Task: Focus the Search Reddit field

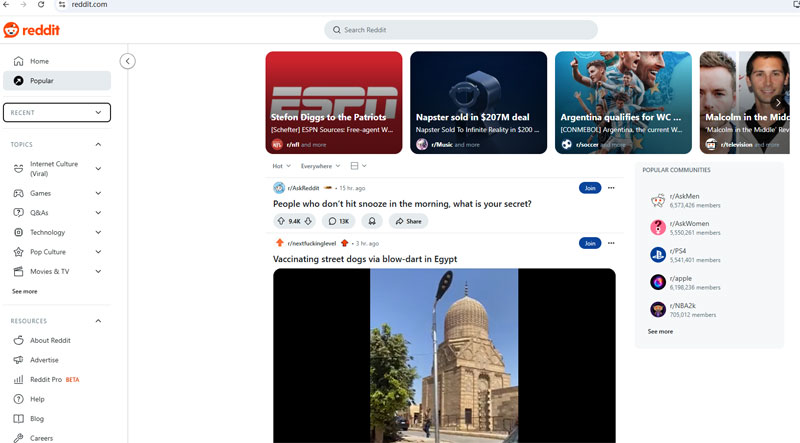Action: [x=461, y=30]
